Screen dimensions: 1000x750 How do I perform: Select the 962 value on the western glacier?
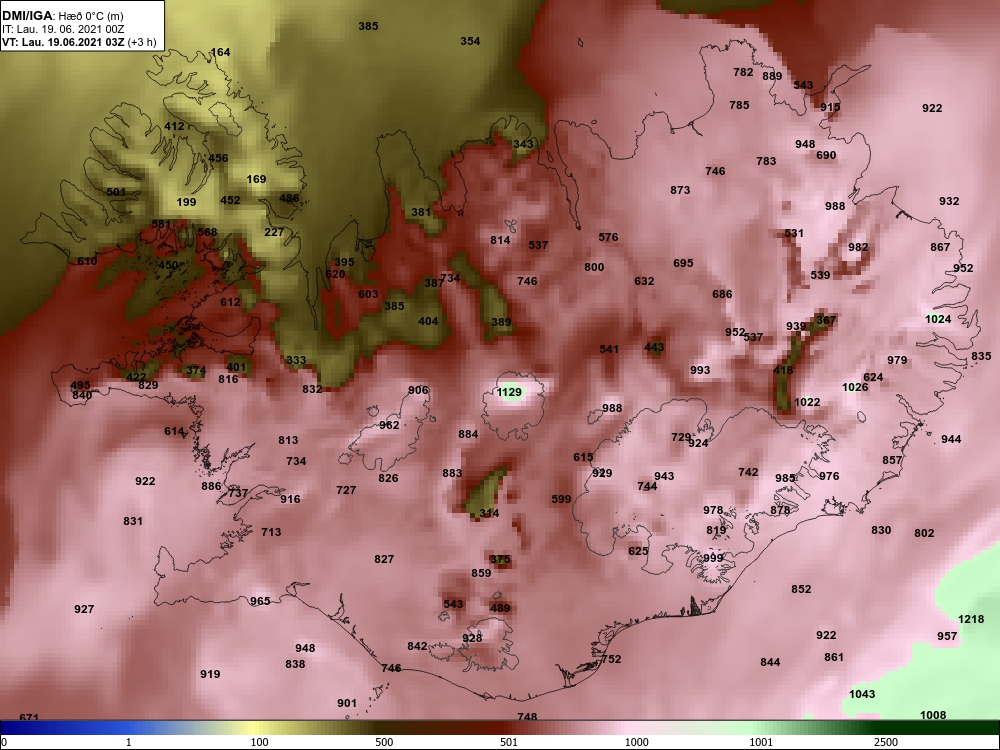[389, 425]
